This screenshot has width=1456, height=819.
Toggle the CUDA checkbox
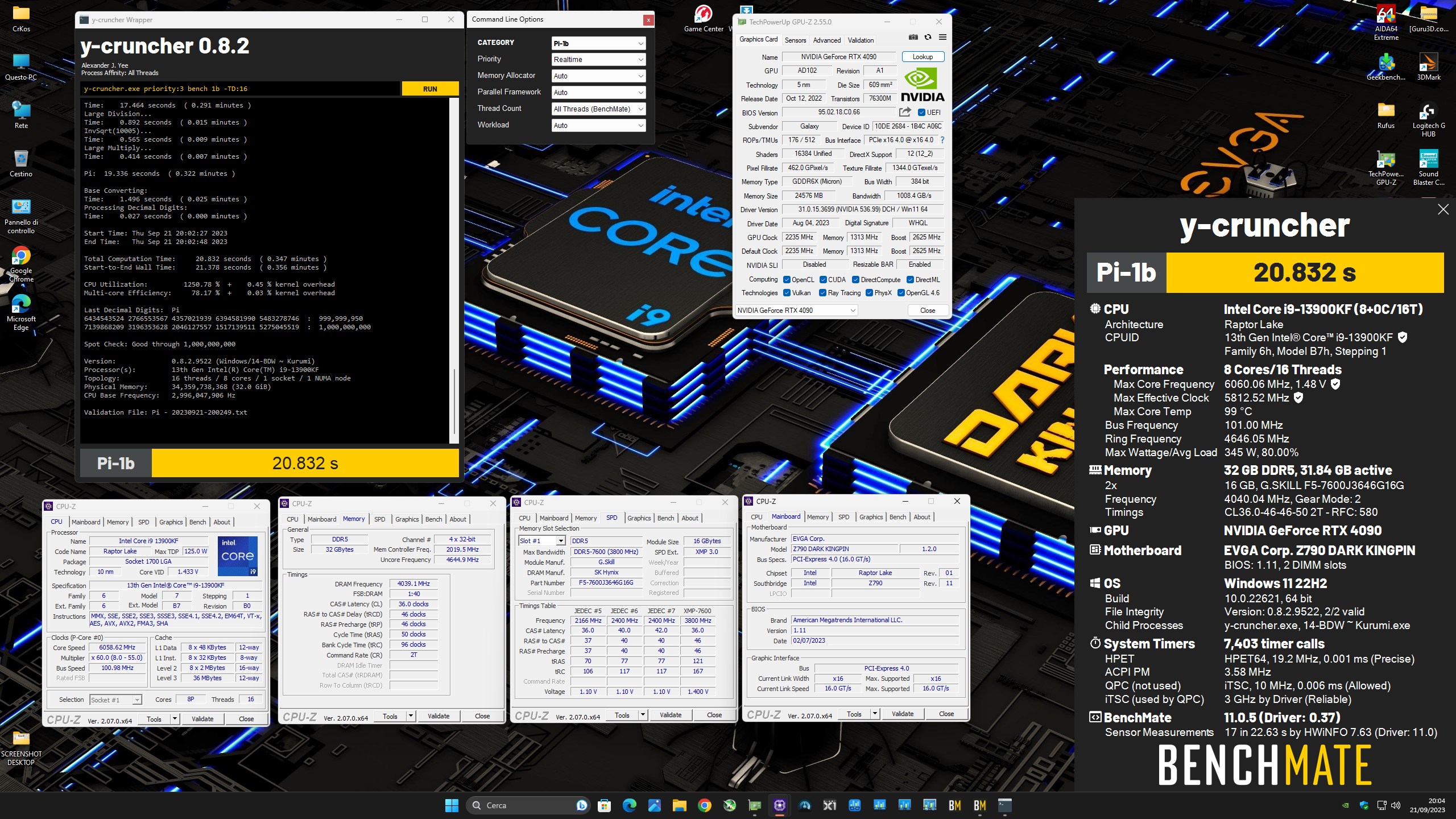click(823, 280)
